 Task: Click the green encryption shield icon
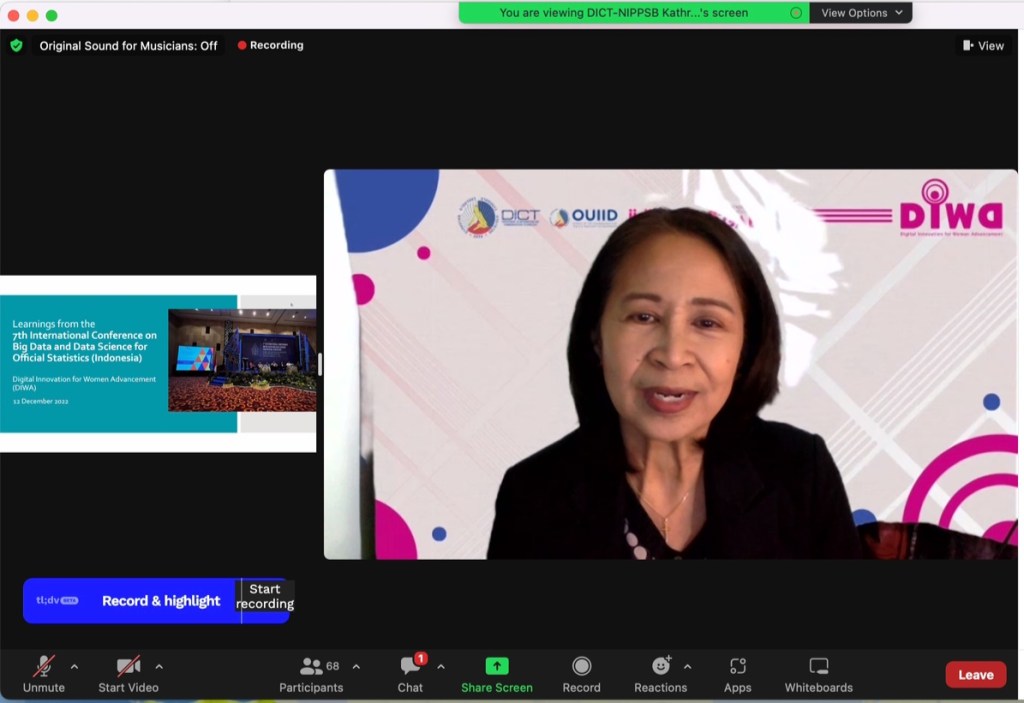pyautogui.click(x=16, y=45)
